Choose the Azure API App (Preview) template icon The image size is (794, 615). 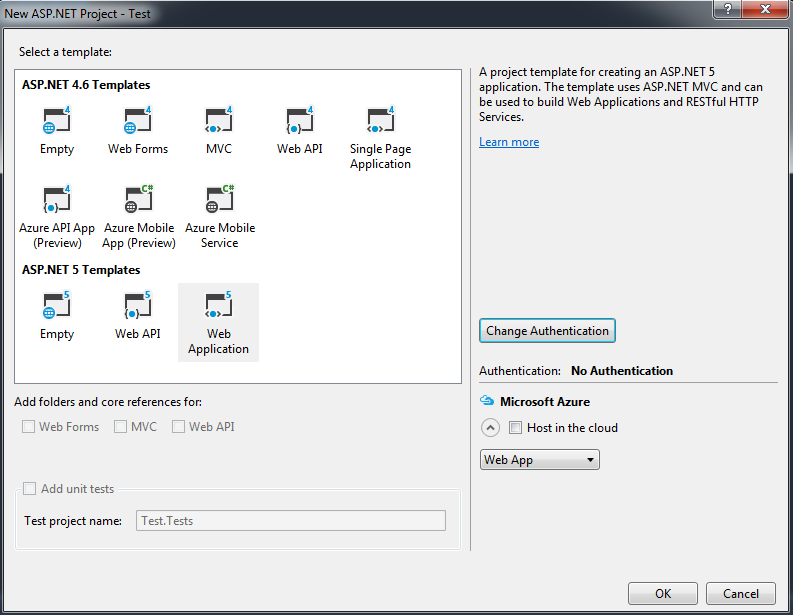[57, 199]
